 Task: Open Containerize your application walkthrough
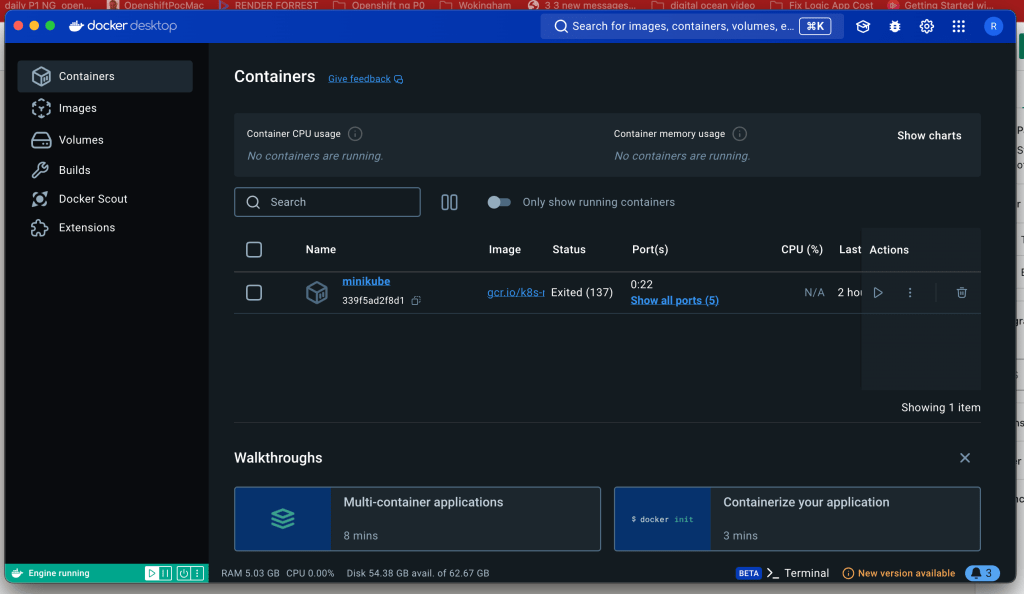797,519
